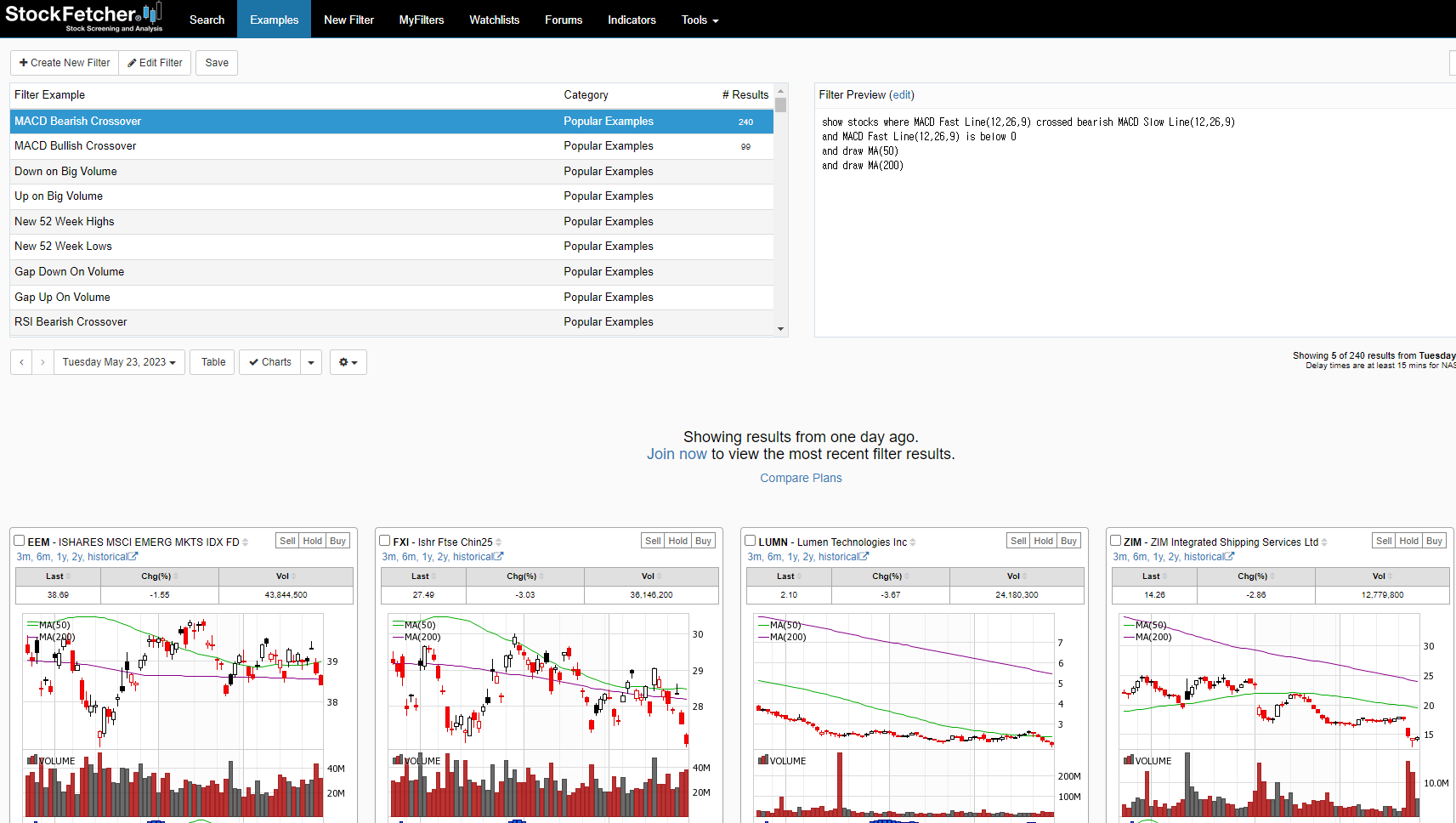The width and height of the screenshot is (1456, 823).
Task: Open ZIM historical external link icon
Action: tap(1230, 557)
